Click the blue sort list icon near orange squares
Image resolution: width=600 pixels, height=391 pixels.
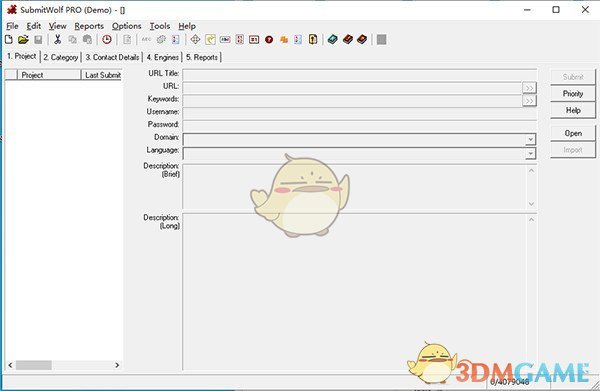point(298,39)
